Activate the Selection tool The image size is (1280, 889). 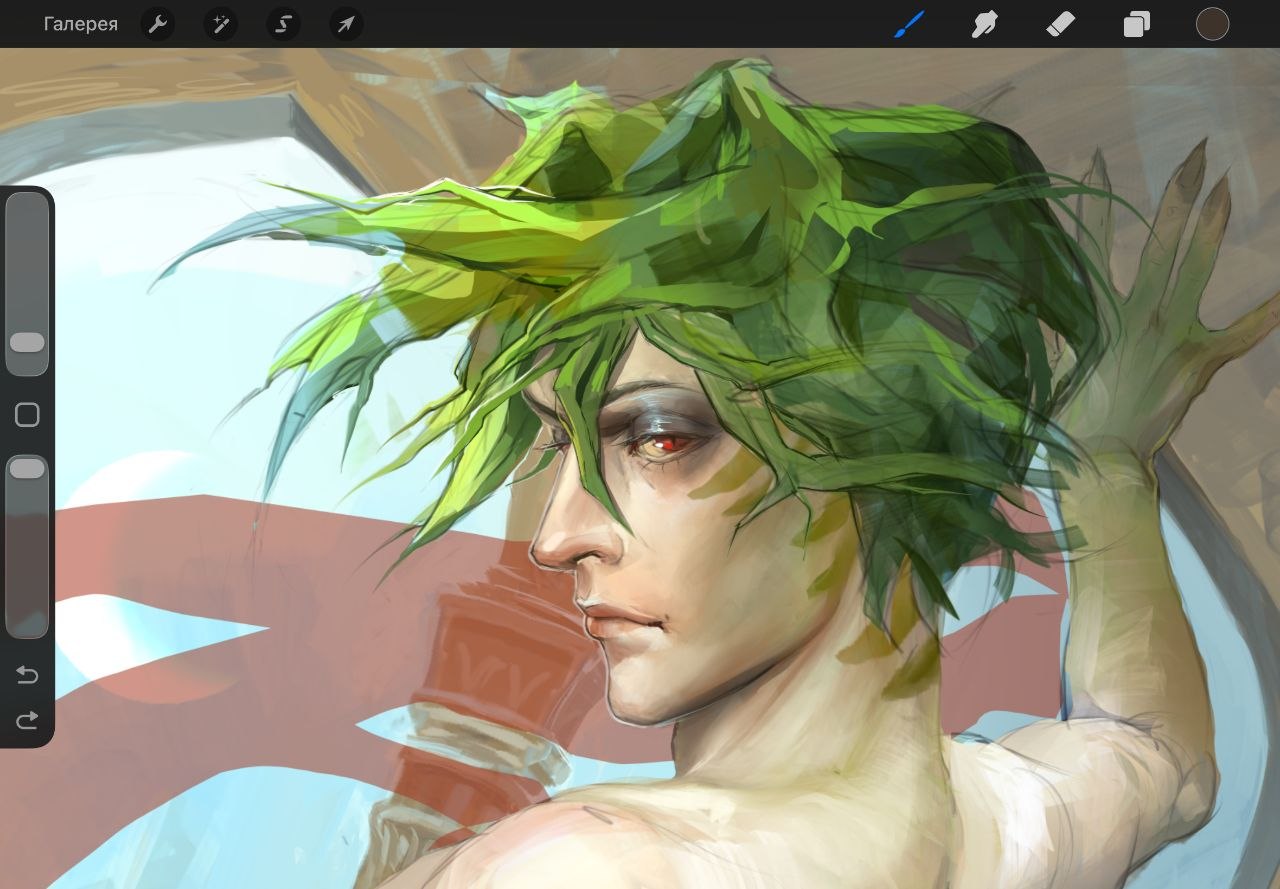coord(283,24)
